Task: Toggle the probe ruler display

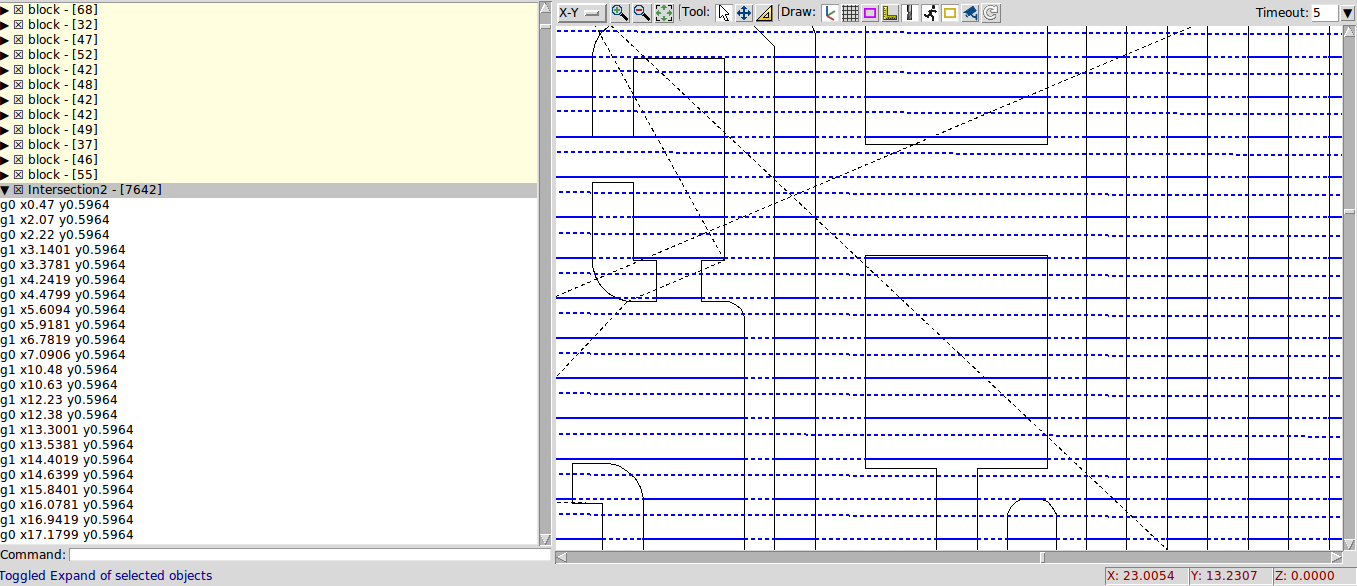Action: (x=890, y=13)
